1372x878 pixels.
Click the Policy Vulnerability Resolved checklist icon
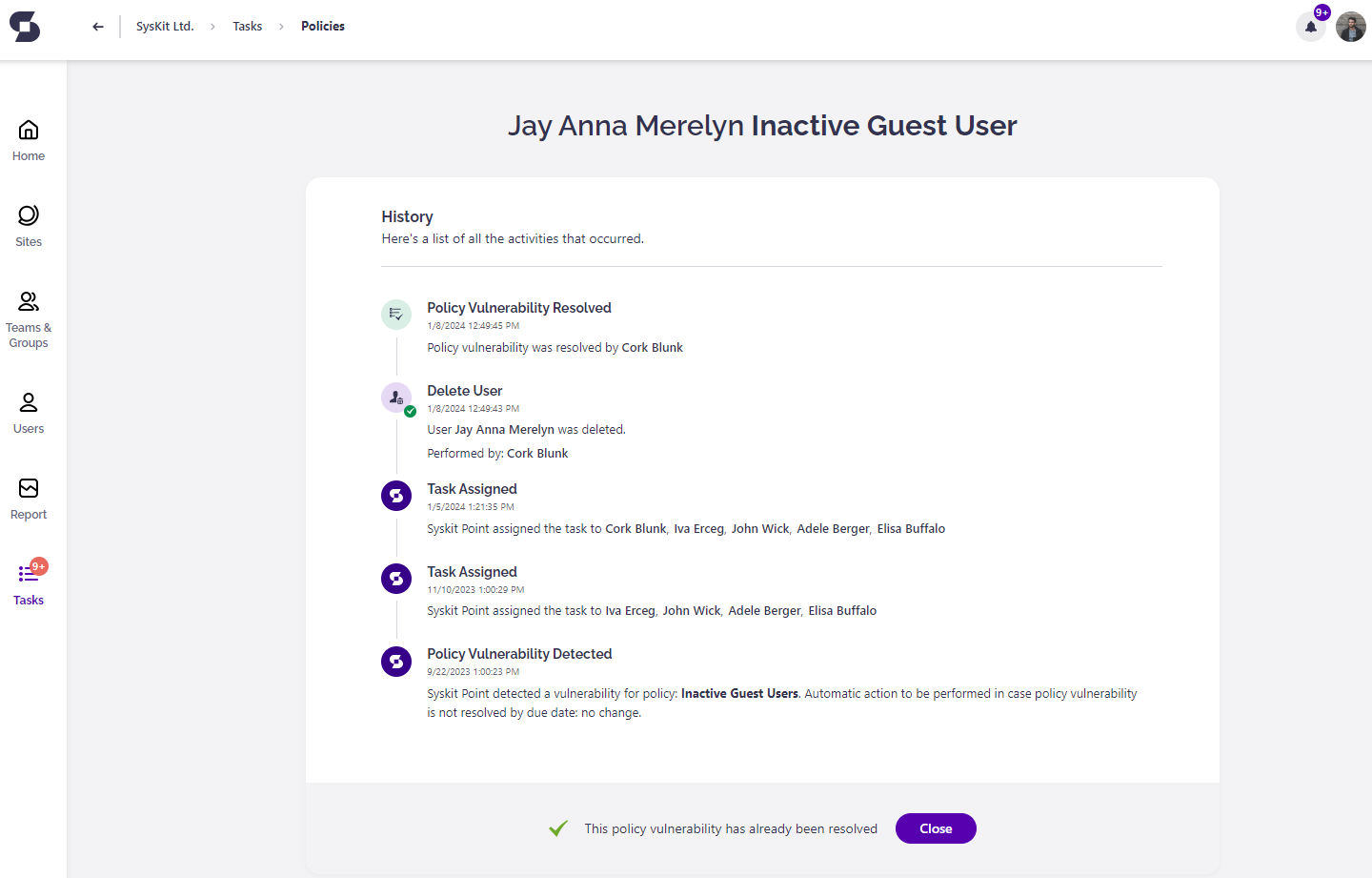pyautogui.click(x=396, y=314)
